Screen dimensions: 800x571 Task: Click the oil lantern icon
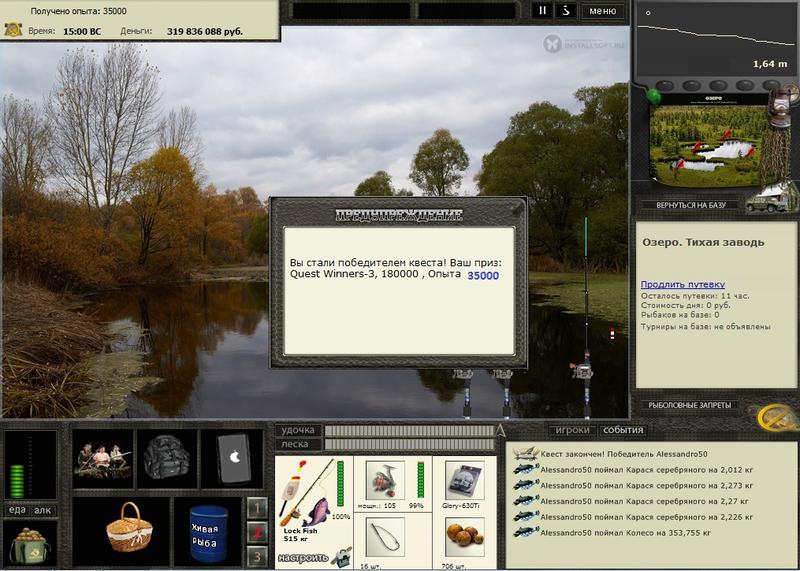(780, 106)
